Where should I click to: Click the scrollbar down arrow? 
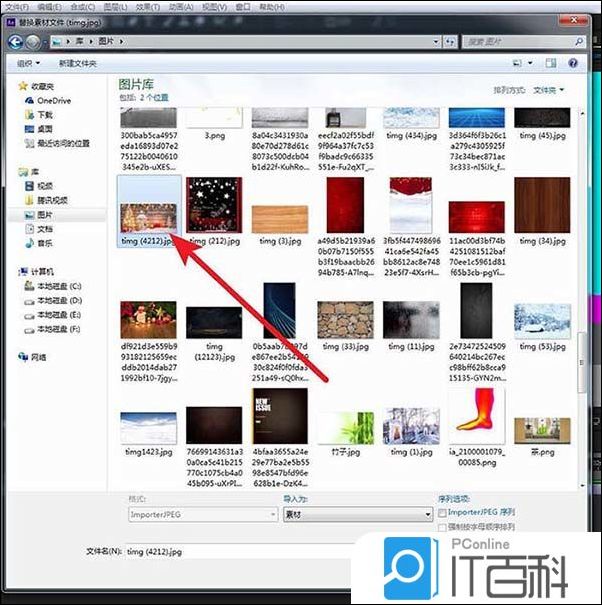click(x=582, y=485)
